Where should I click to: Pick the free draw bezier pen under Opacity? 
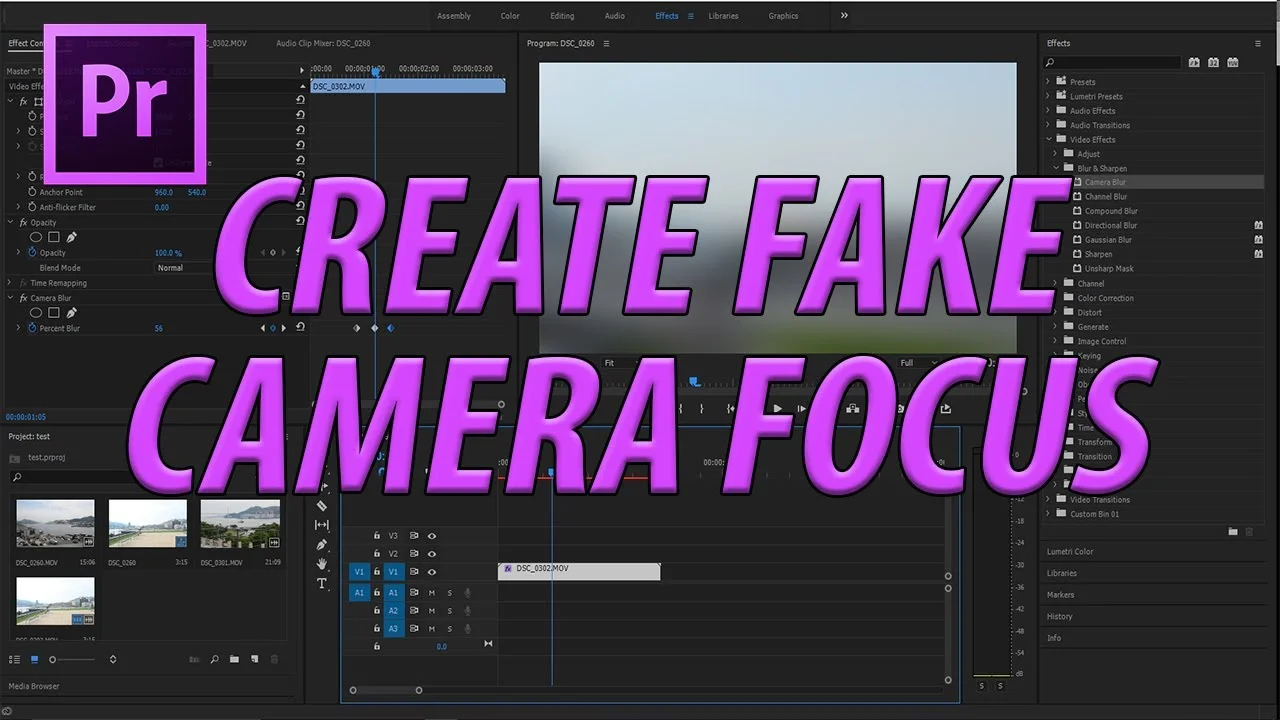pyautogui.click(x=72, y=237)
